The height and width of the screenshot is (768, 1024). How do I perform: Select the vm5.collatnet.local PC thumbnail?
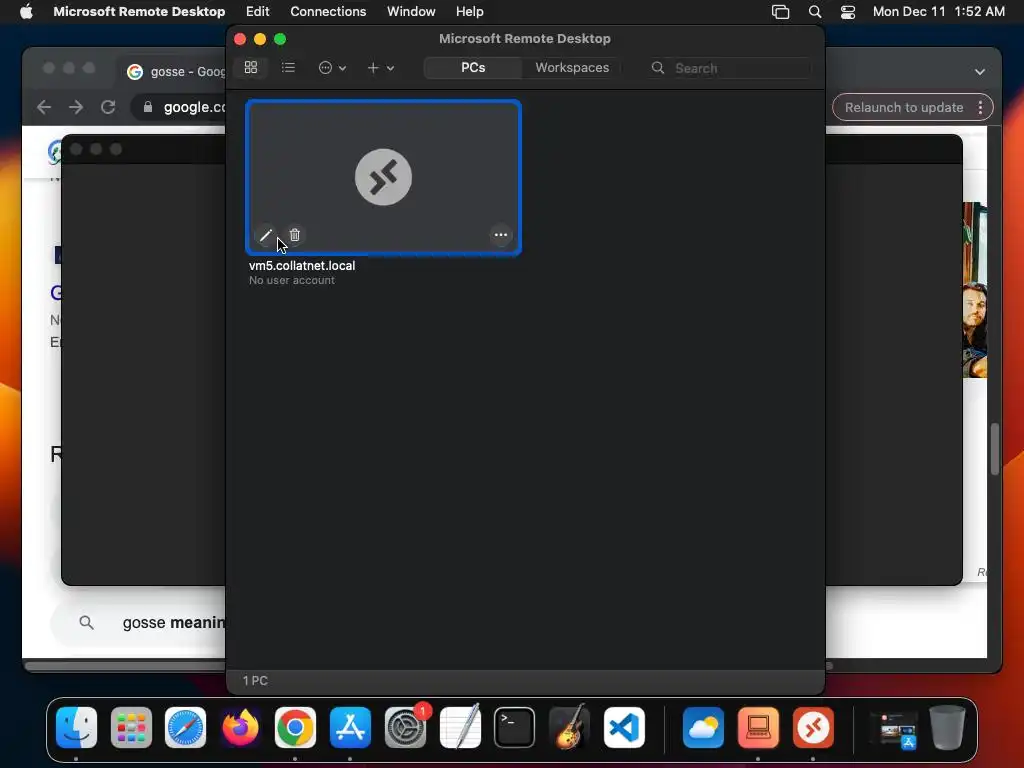pyautogui.click(x=383, y=177)
